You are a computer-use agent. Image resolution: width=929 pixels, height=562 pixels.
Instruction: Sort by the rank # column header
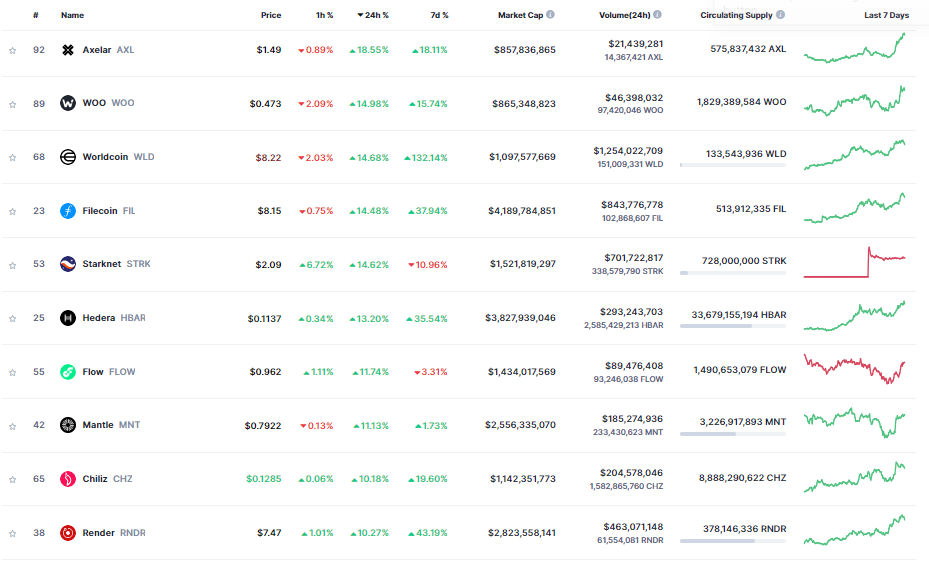coord(36,15)
